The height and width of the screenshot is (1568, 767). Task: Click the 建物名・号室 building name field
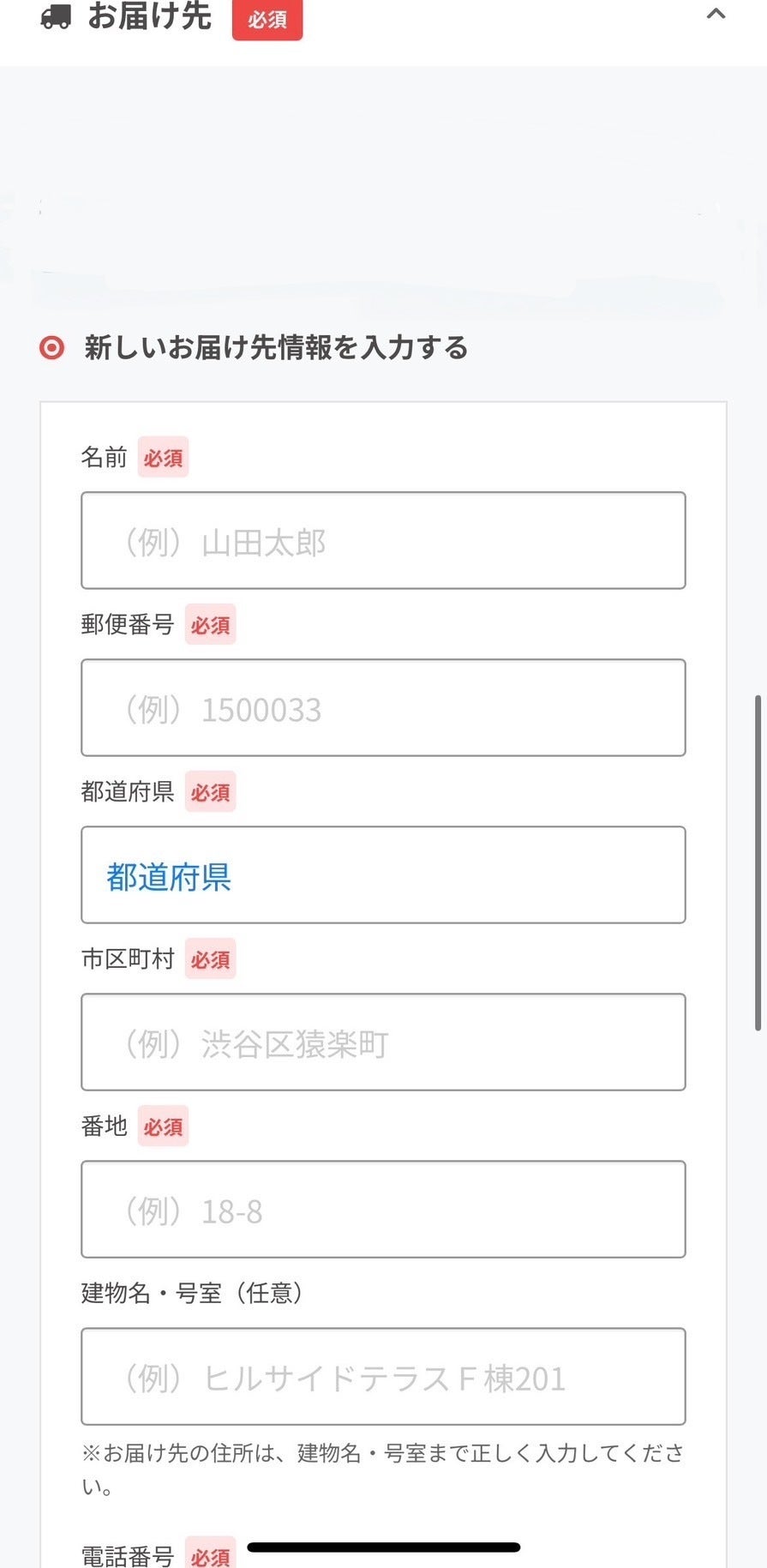coord(383,1376)
